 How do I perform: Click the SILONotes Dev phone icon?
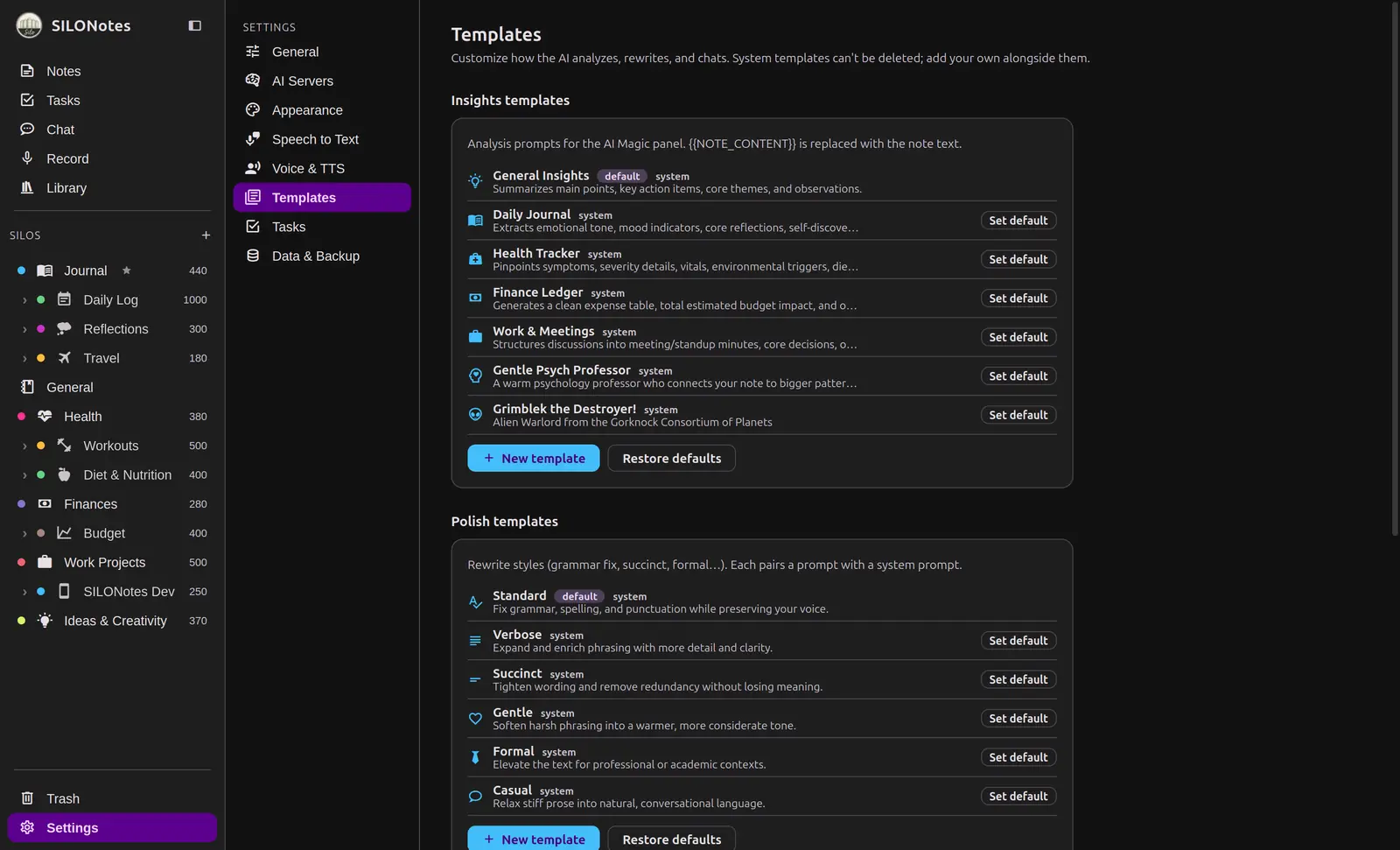(x=64, y=592)
